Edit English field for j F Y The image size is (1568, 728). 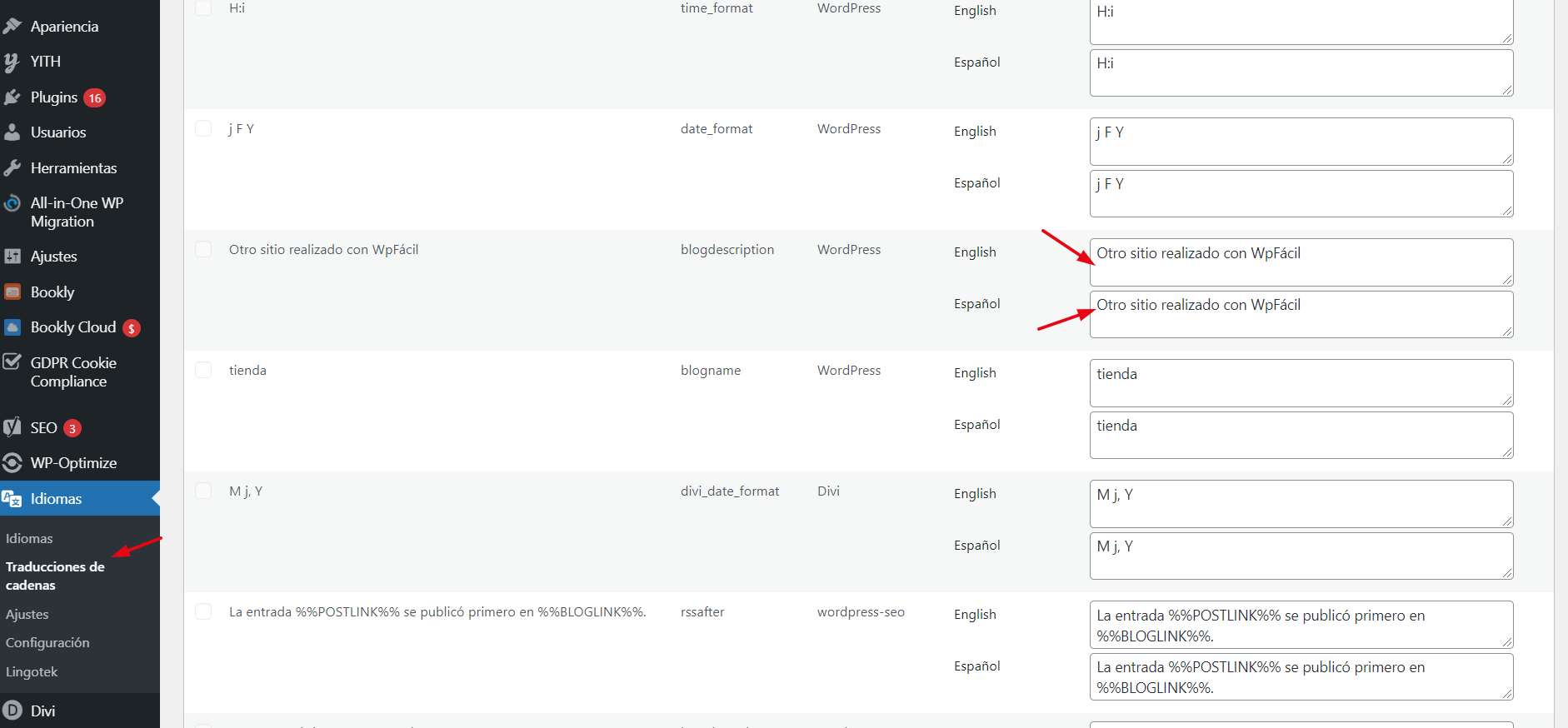(x=1301, y=142)
